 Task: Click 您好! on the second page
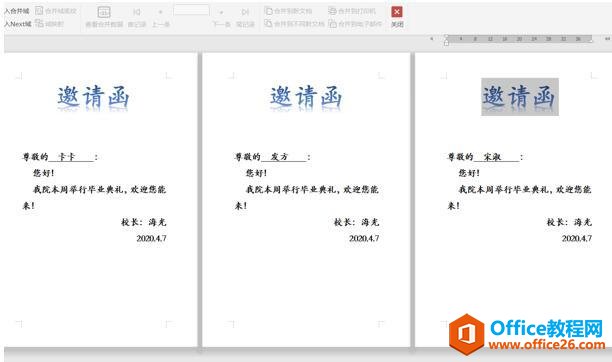[256, 173]
